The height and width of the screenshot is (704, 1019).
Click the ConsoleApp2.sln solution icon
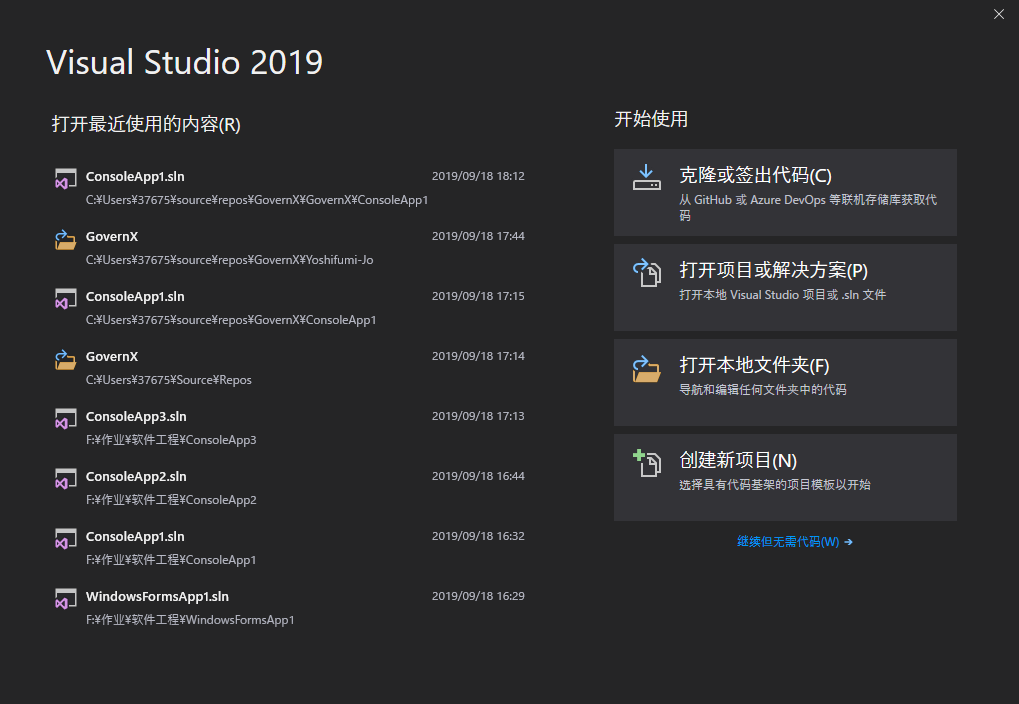click(65, 479)
